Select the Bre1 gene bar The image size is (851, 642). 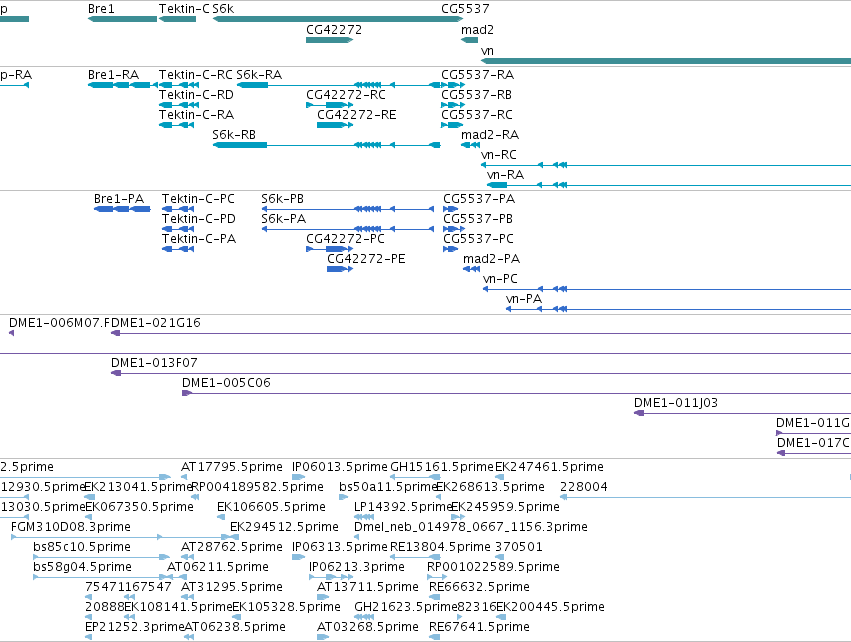tap(123, 19)
